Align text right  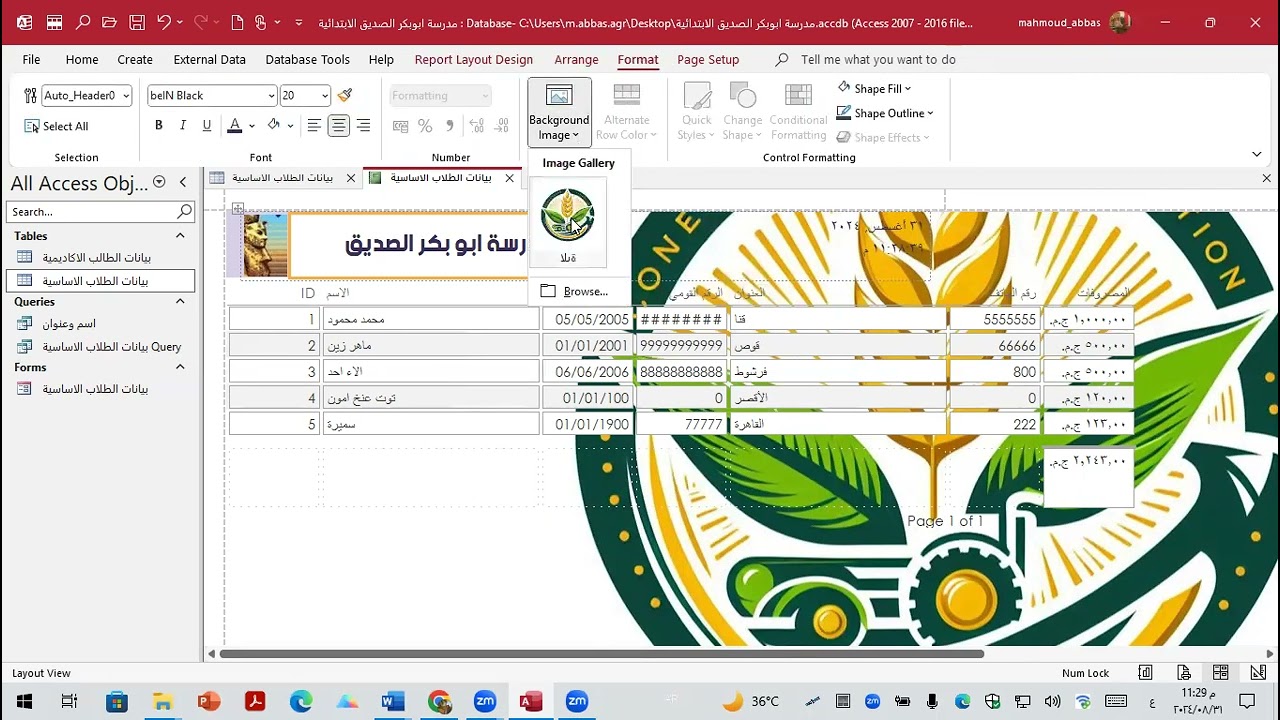[x=363, y=125]
